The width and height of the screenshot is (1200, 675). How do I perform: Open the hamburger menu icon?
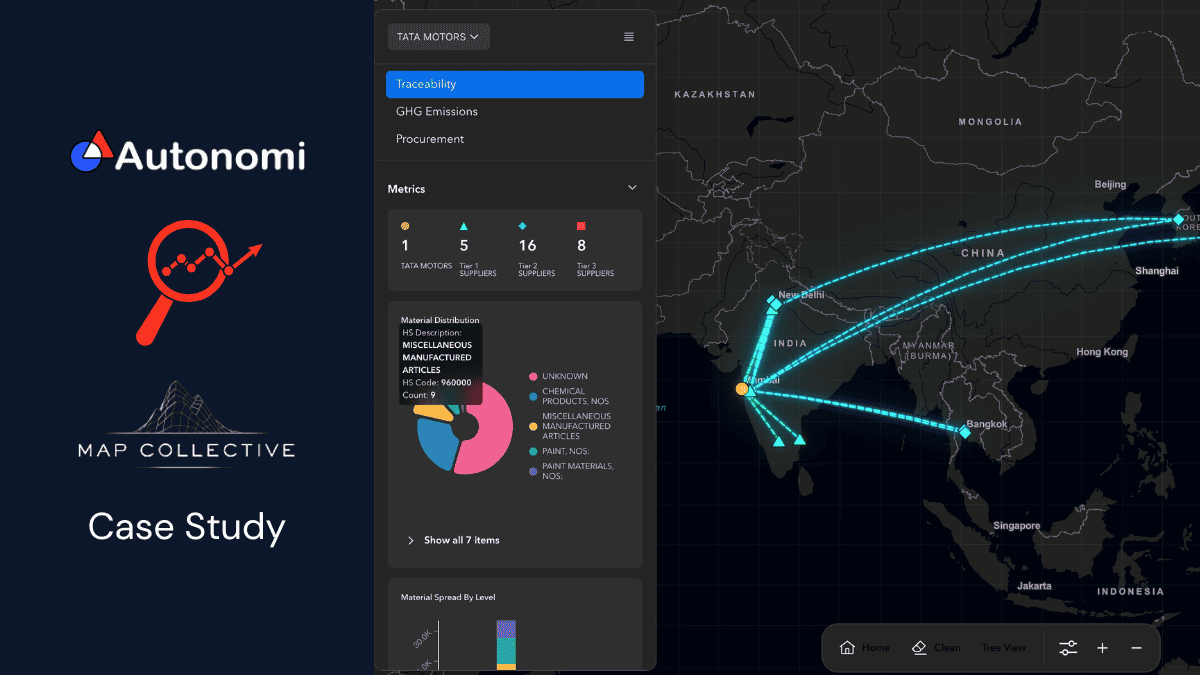pos(629,37)
